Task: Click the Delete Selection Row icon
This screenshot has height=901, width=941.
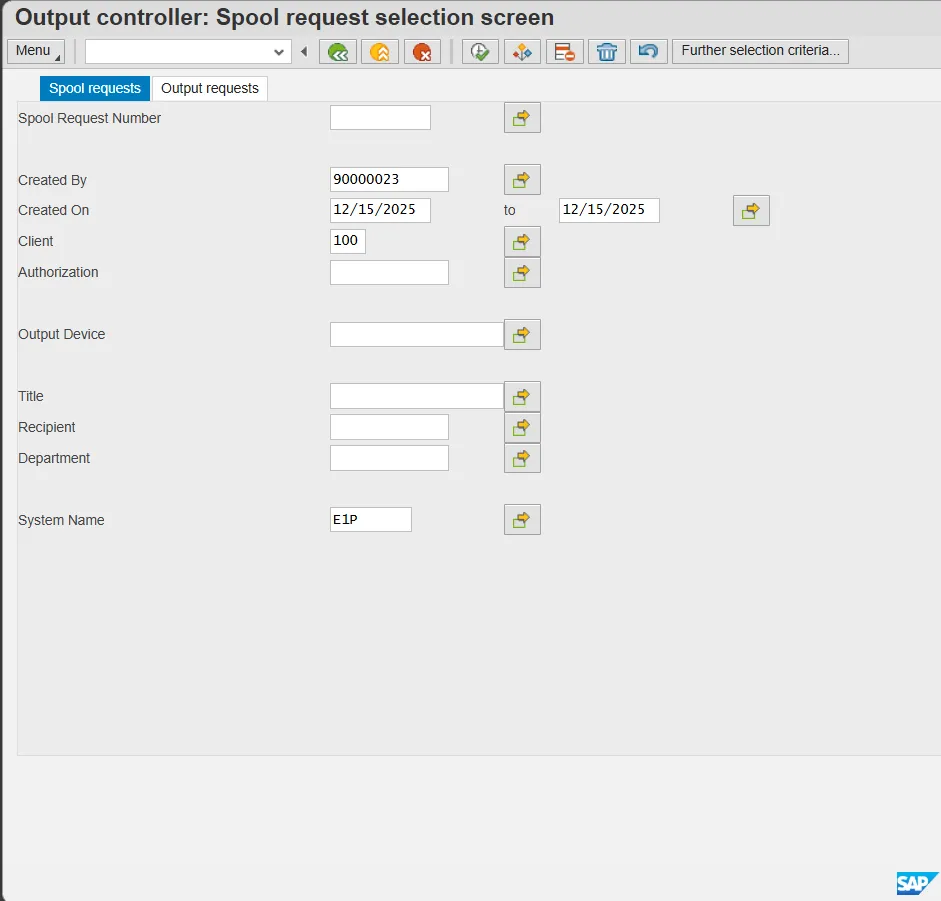Action: pyautogui.click(x=564, y=52)
